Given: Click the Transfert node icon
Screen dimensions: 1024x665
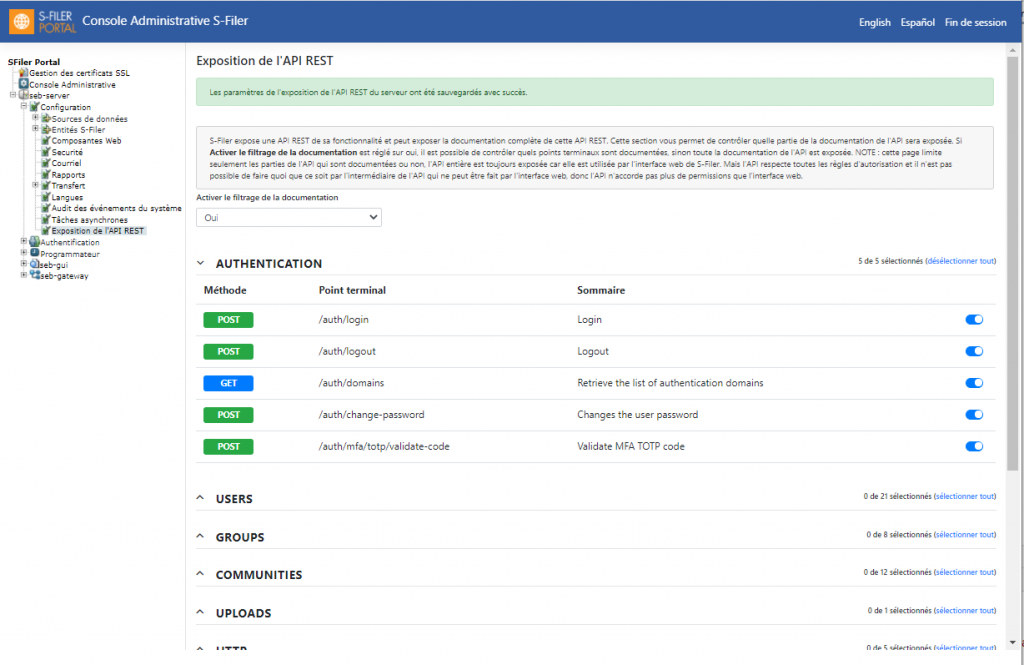Looking at the screenshot, I should (46, 186).
